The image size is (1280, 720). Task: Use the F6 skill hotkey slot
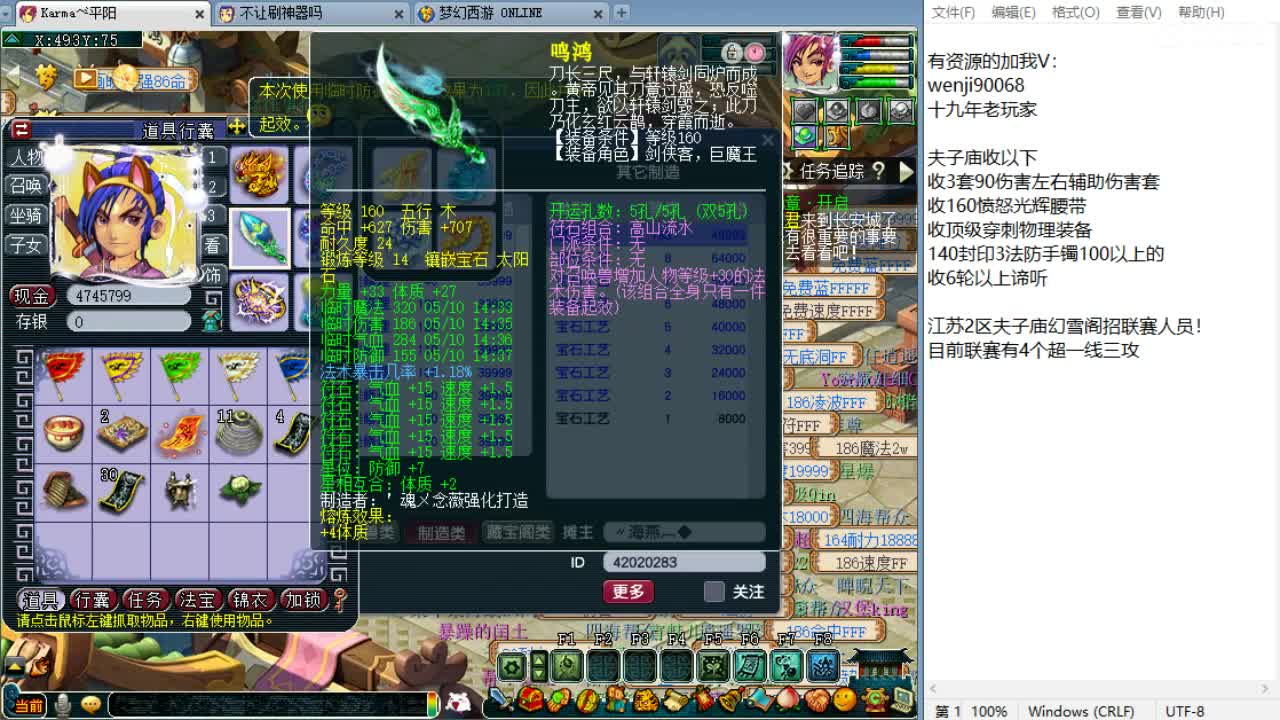[x=750, y=666]
